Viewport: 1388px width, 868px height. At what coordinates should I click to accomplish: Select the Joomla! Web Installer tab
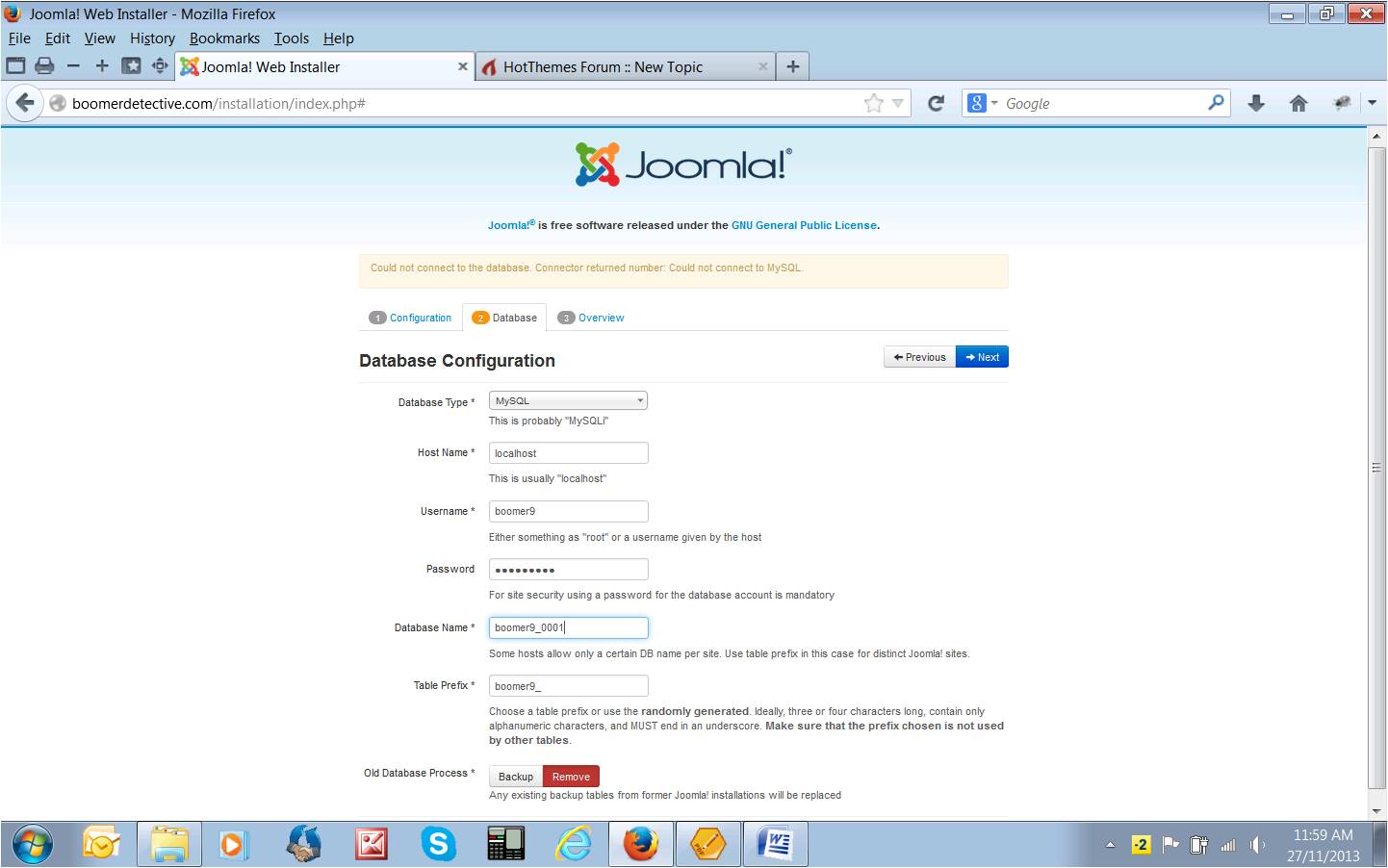(x=324, y=66)
